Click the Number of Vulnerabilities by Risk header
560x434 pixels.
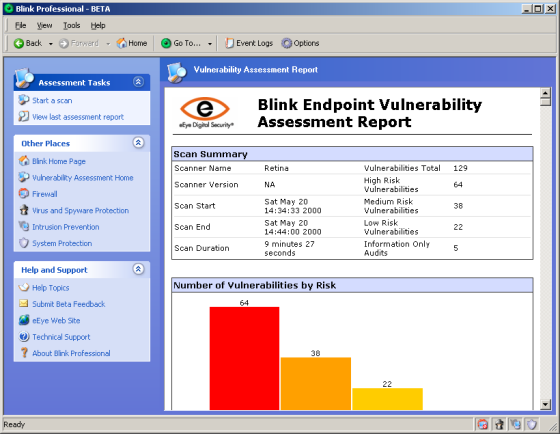coord(352,285)
